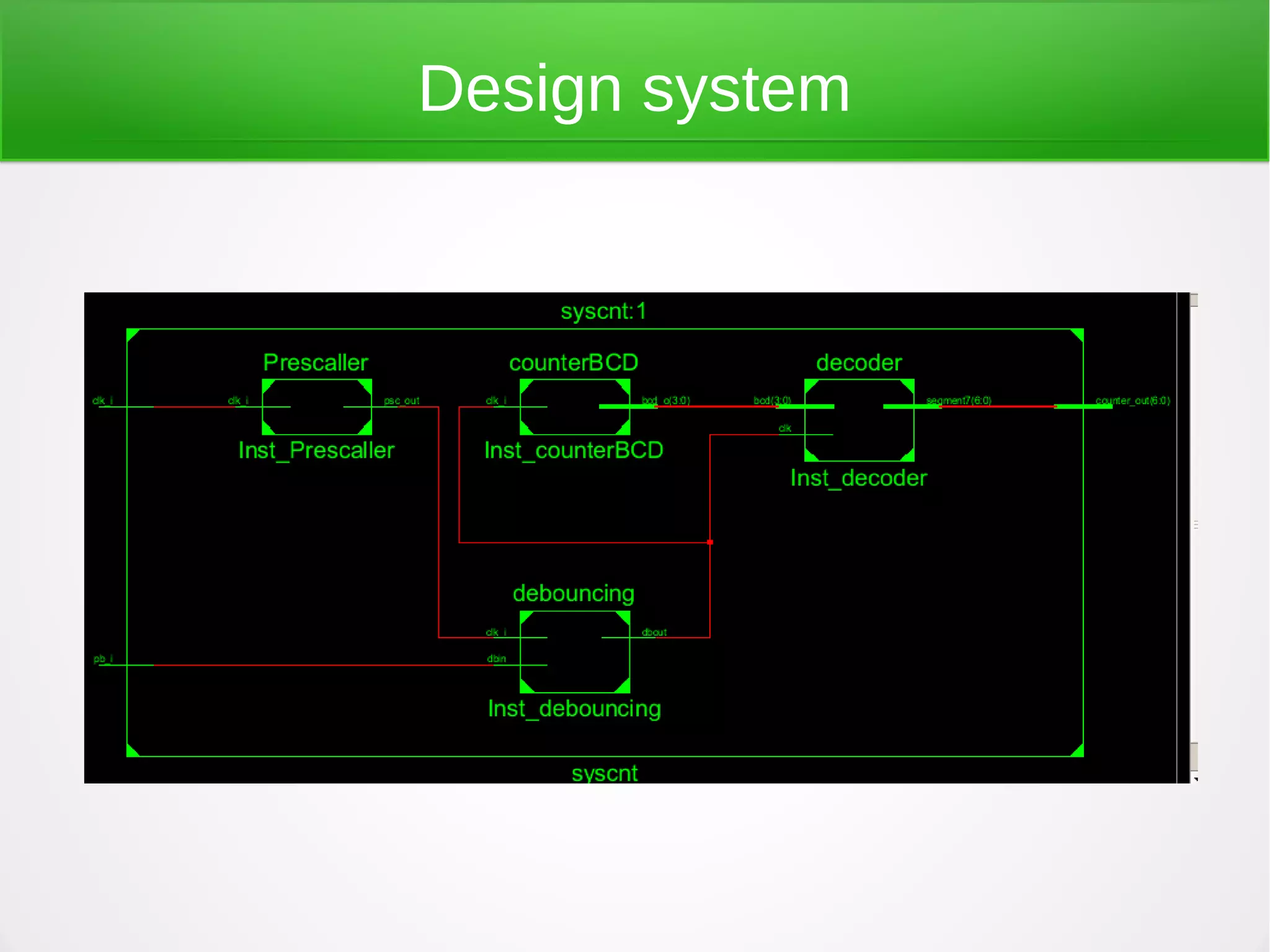Image resolution: width=1270 pixels, height=952 pixels.
Task: Click the red net junction dot
Action: point(710,542)
